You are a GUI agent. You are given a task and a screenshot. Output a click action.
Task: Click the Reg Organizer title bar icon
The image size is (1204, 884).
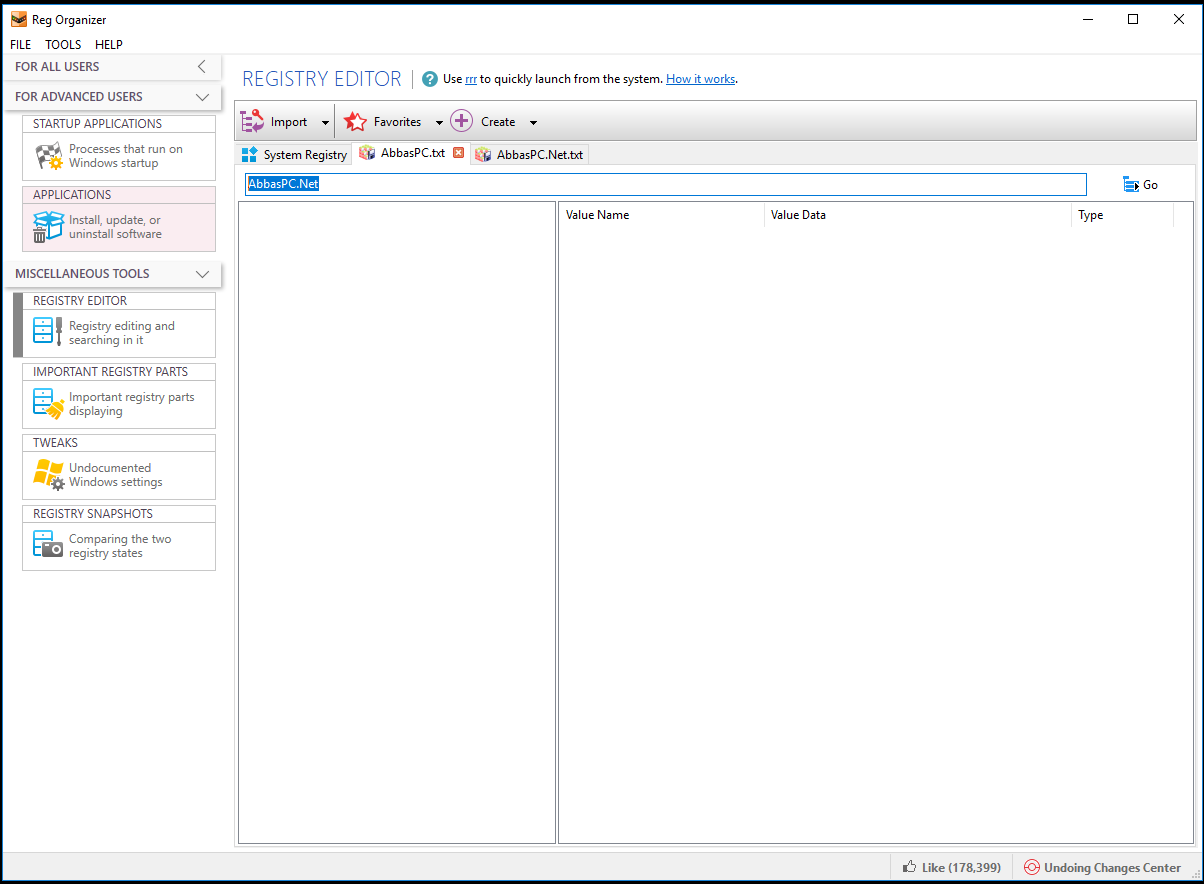(x=19, y=19)
